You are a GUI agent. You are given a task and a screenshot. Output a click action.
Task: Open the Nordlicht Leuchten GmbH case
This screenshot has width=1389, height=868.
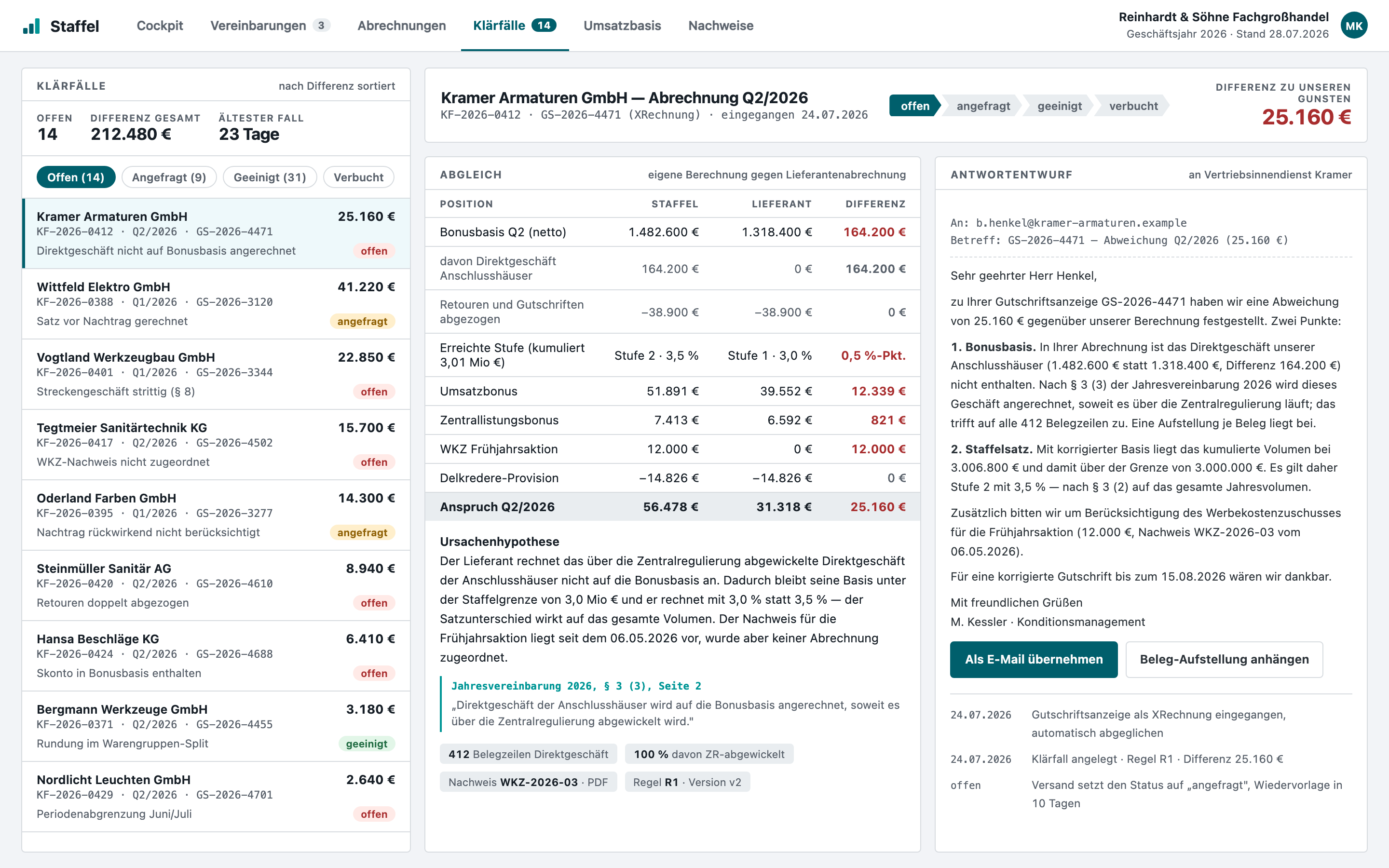tap(216, 797)
